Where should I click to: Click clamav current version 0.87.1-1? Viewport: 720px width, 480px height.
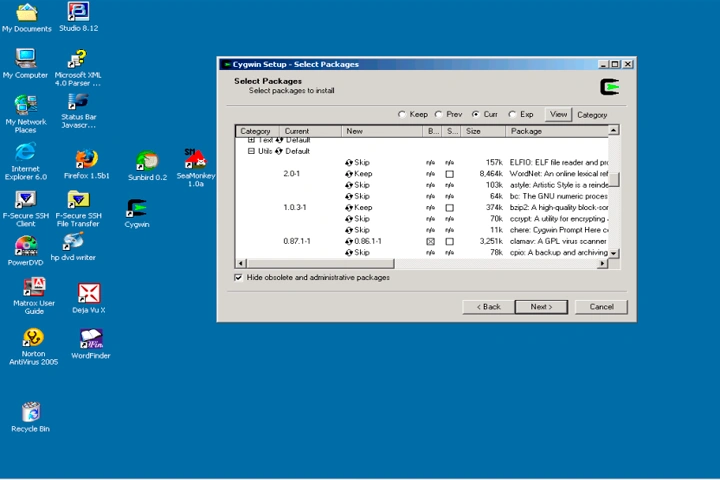[x=297, y=241]
